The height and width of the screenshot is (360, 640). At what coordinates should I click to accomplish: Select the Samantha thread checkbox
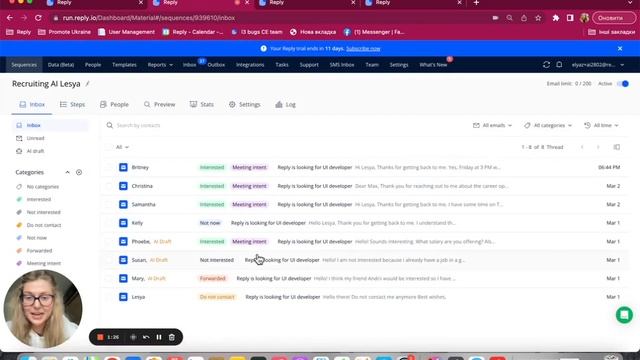coord(109,204)
